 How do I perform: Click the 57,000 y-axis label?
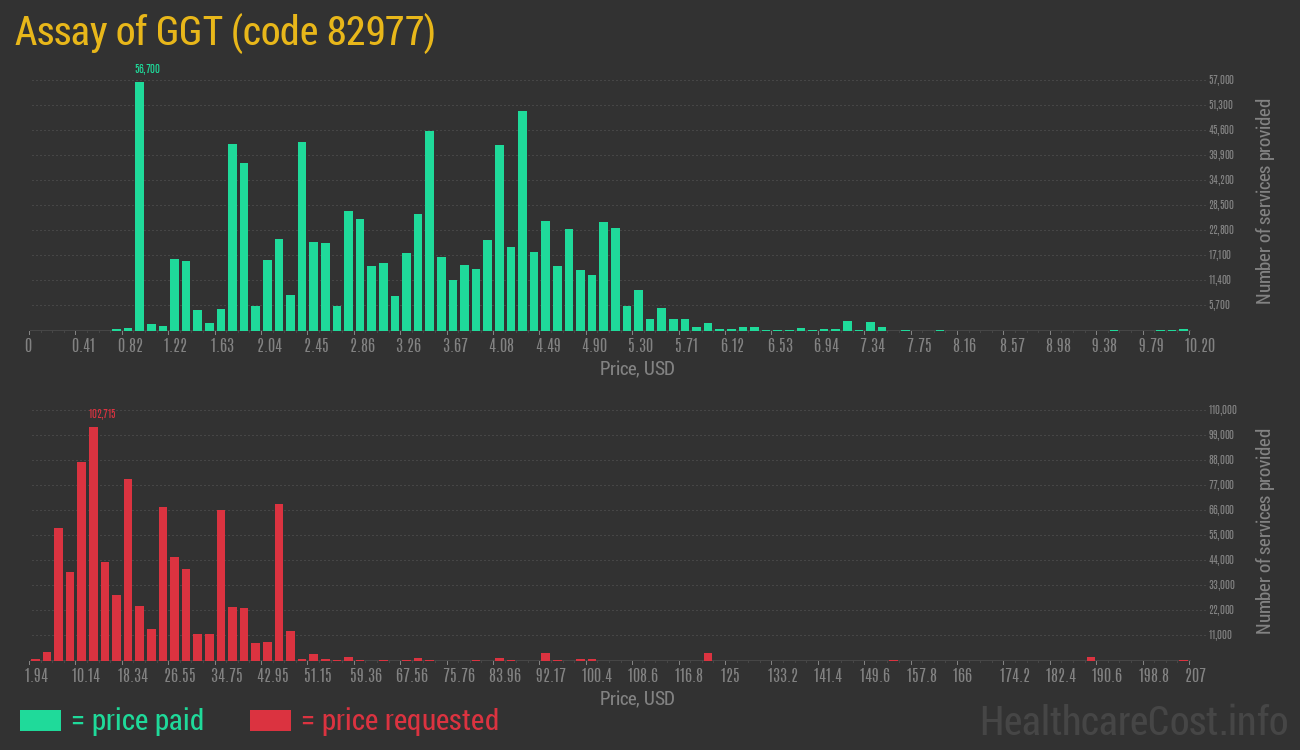point(1220,80)
